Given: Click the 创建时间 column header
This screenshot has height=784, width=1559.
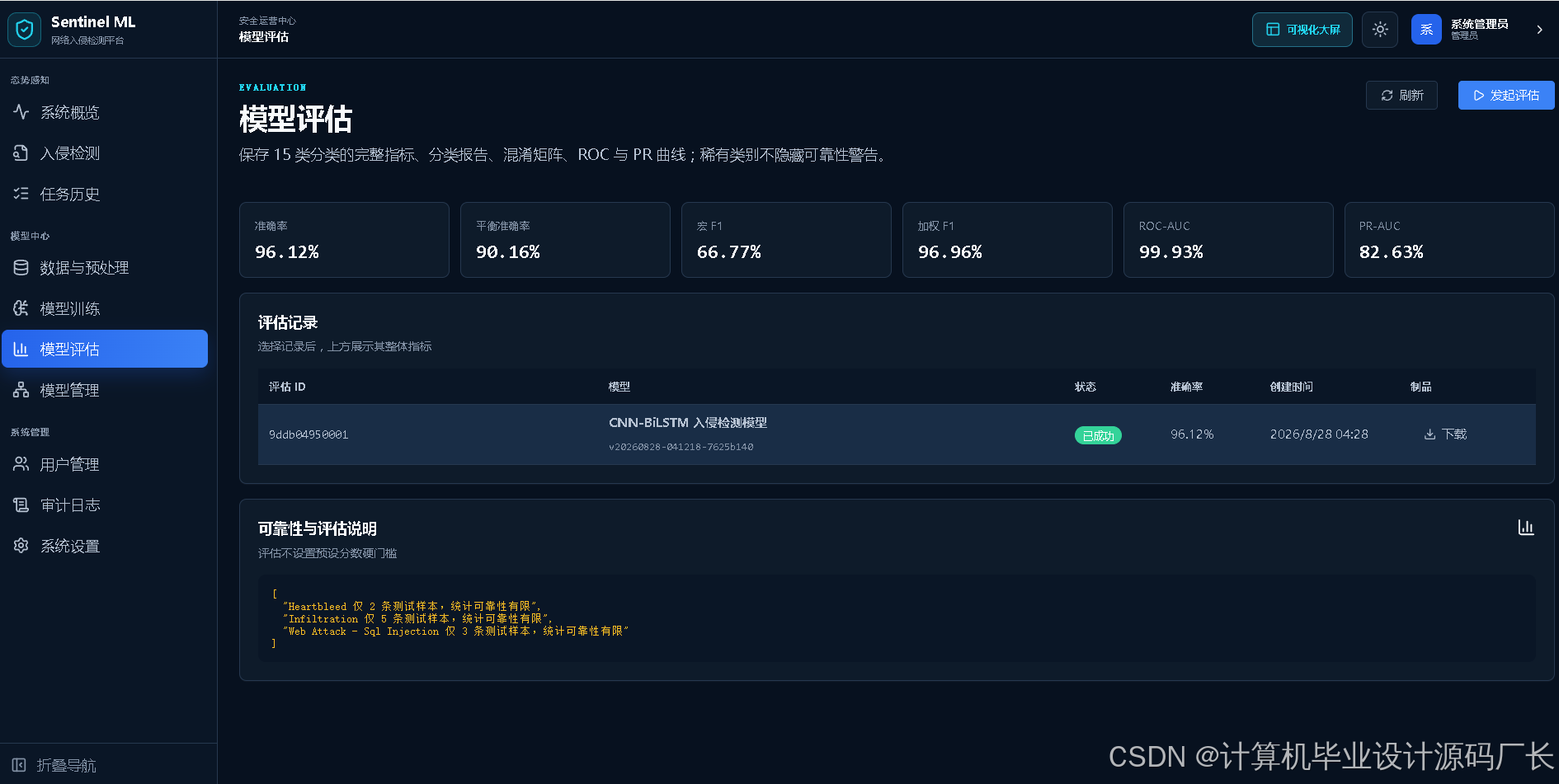Looking at the screenshot, I should pyautogui.click(x=1292, y=387).
